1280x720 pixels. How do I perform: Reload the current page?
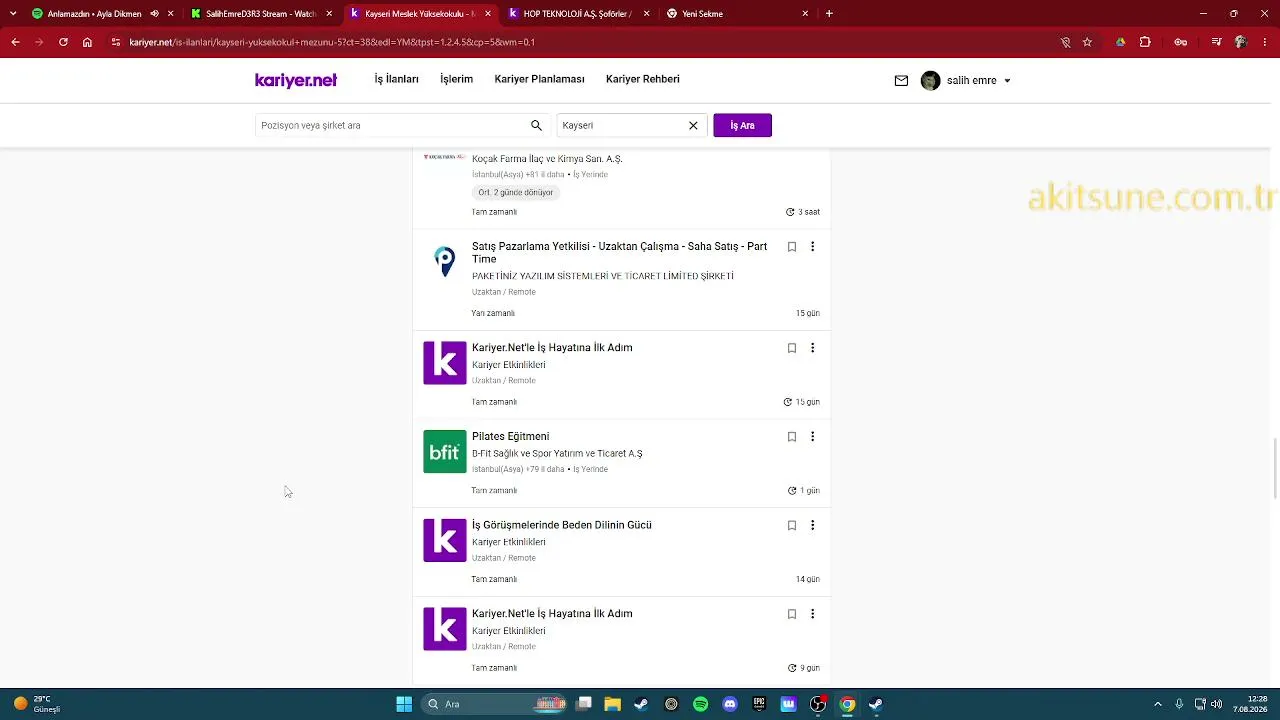63,42
